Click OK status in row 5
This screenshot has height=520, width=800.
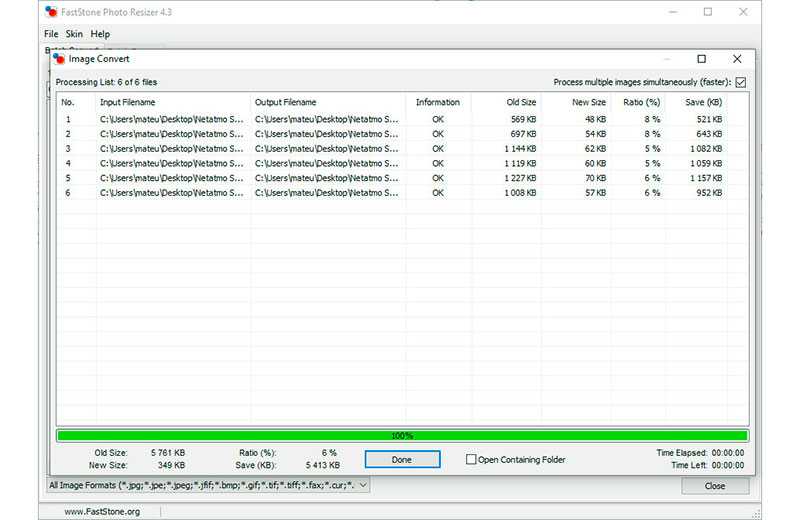point(438,178)
